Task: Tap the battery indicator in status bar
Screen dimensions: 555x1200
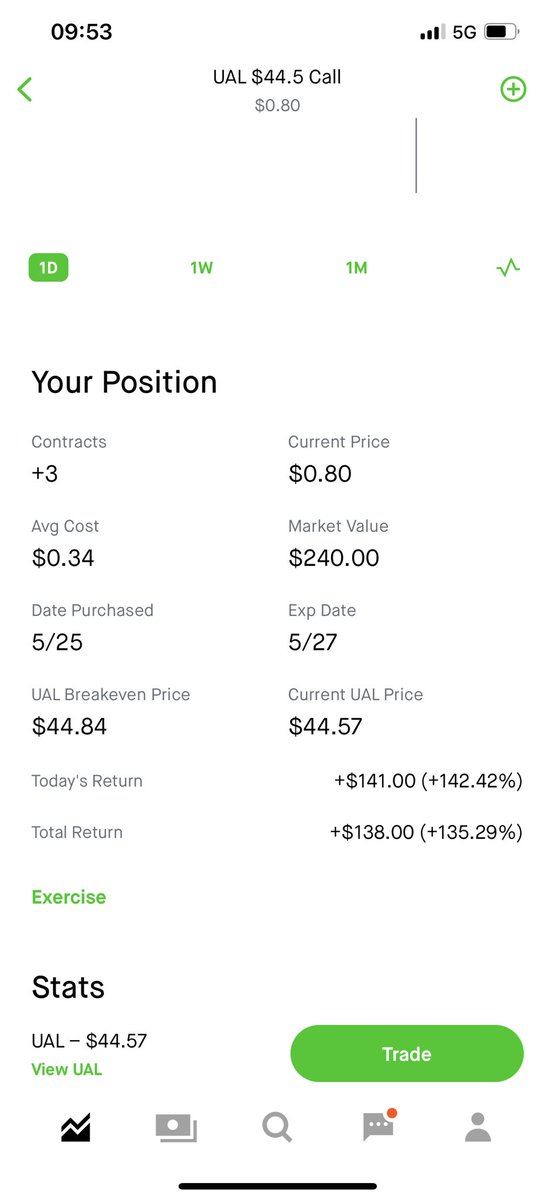Action: 500,32
